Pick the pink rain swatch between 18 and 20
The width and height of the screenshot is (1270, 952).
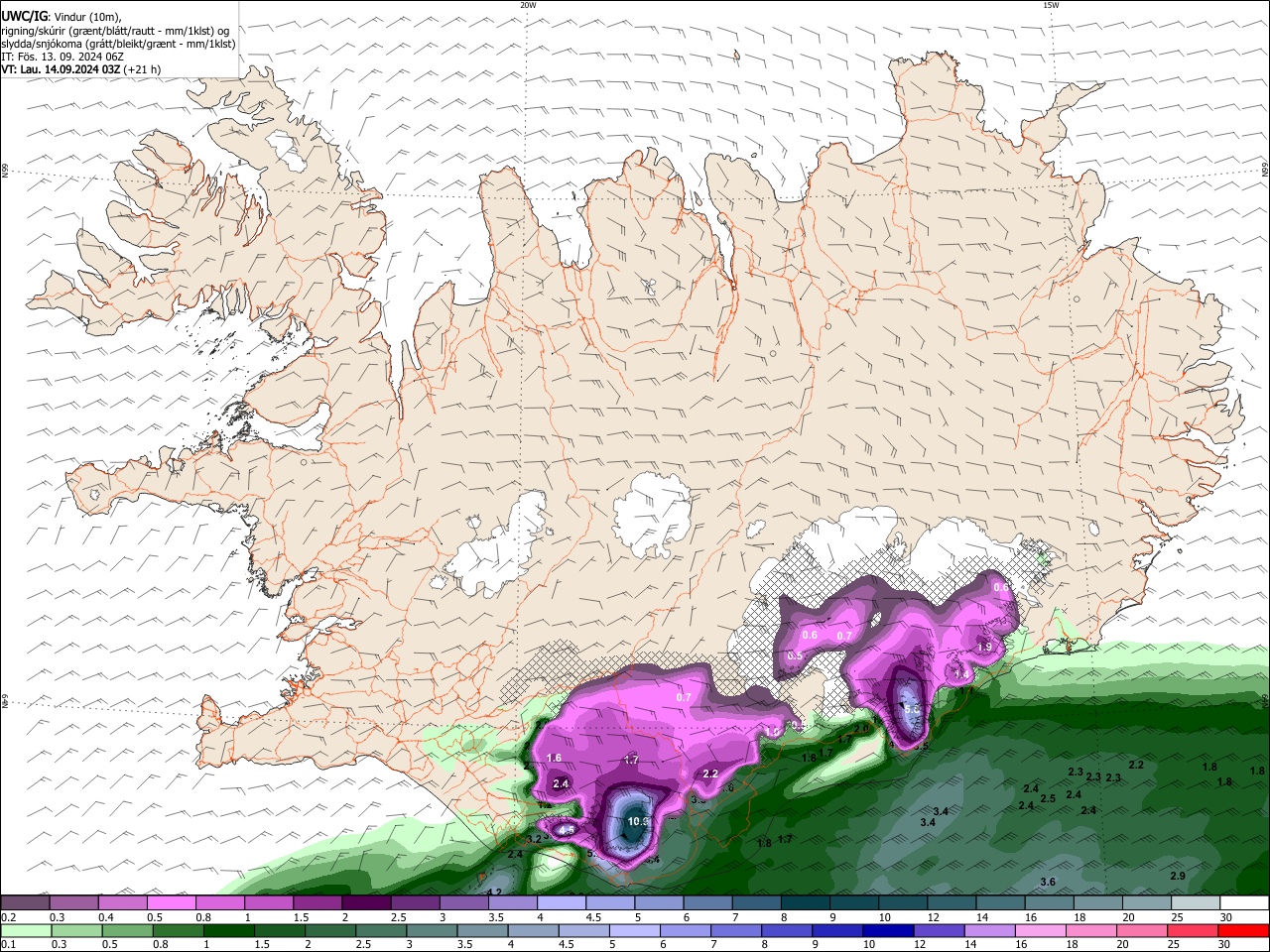coord(1090,930)
